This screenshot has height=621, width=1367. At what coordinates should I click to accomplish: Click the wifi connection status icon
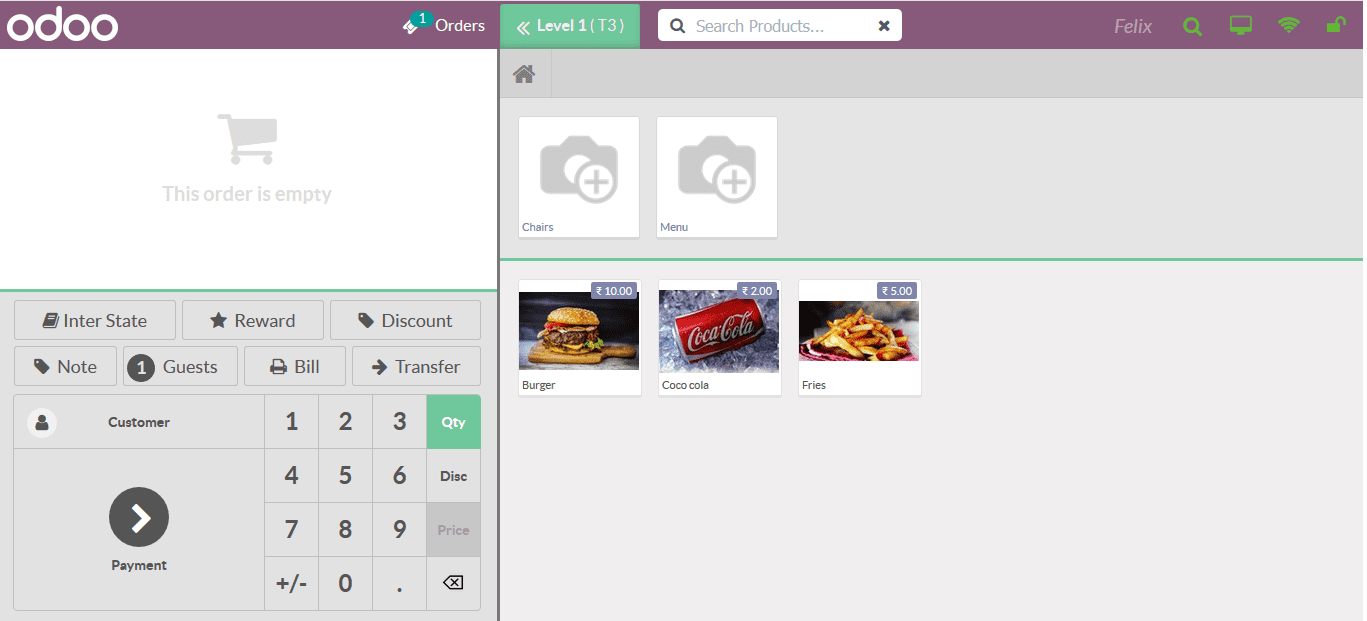[x=1288, y=24]
